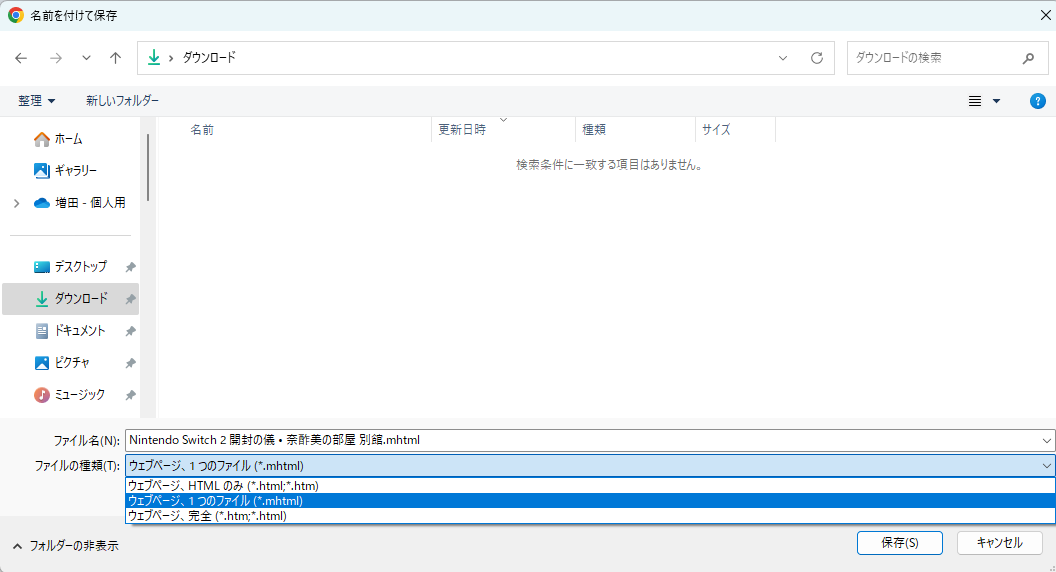
Task: Click キャンセル to dismiss dialog
Action: coord(999,543)
